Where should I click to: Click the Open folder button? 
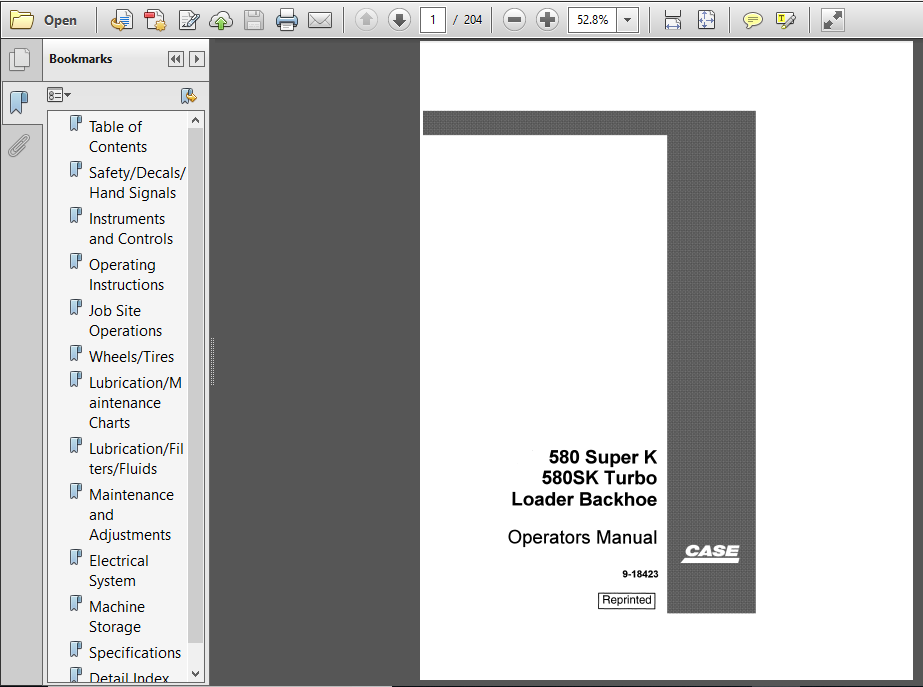pos(44,20)
